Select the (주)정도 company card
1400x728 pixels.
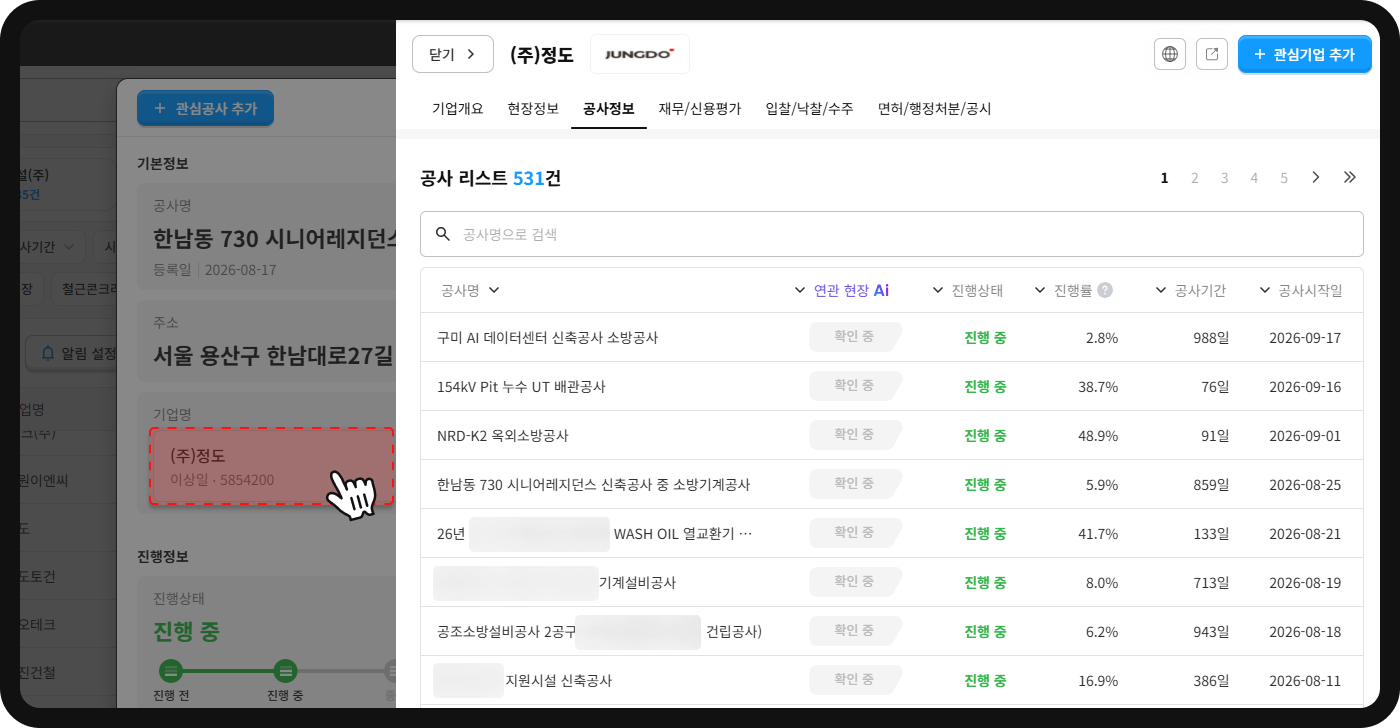coord(271,466)
